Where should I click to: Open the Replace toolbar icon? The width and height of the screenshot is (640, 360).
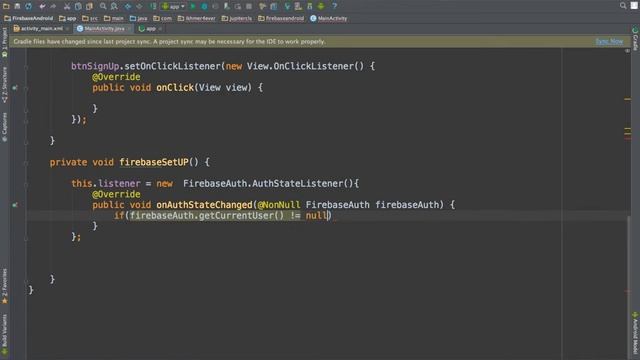114,6
